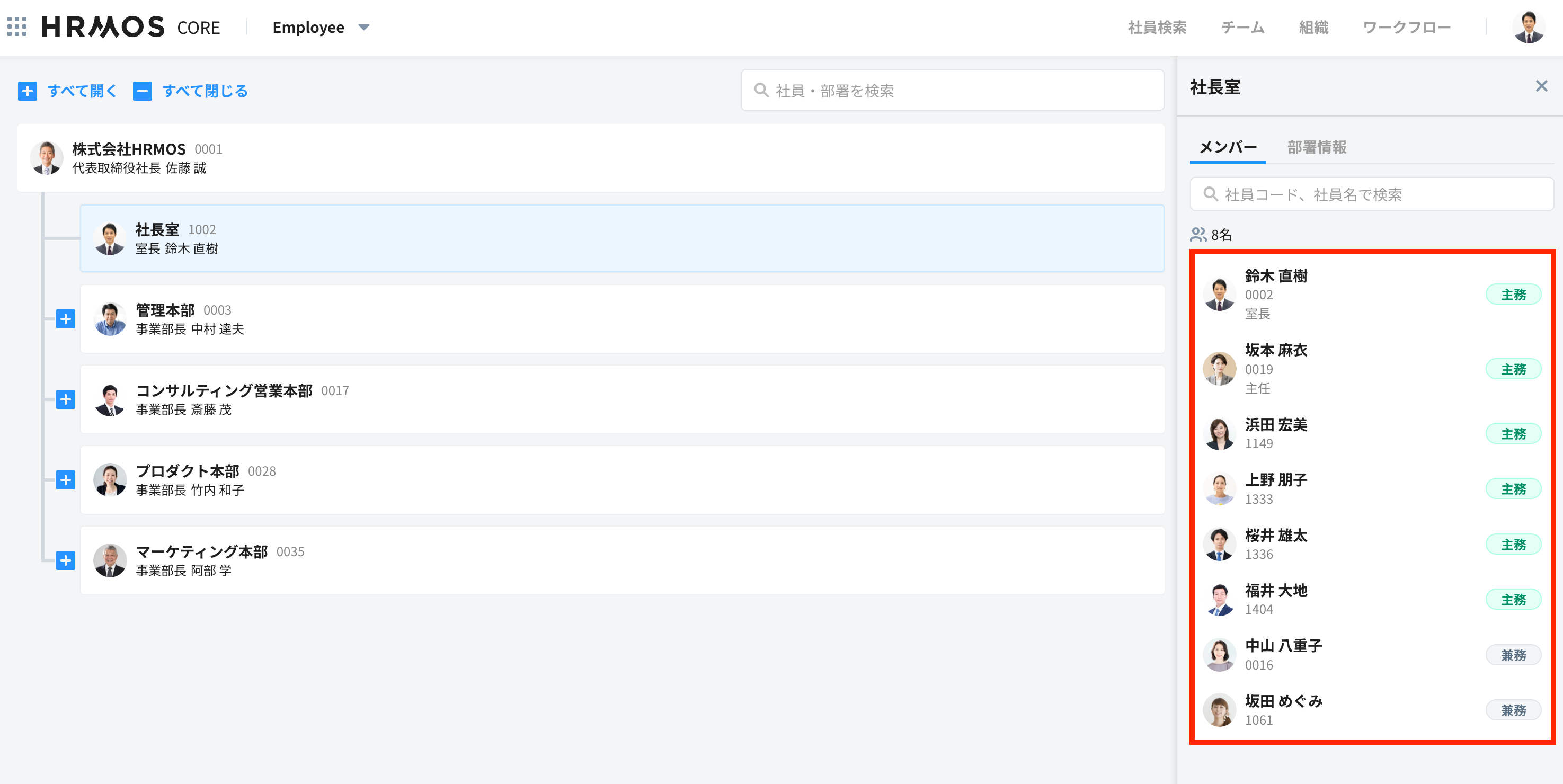Click the magnifier in 社員コード search field

point(1211,194)
